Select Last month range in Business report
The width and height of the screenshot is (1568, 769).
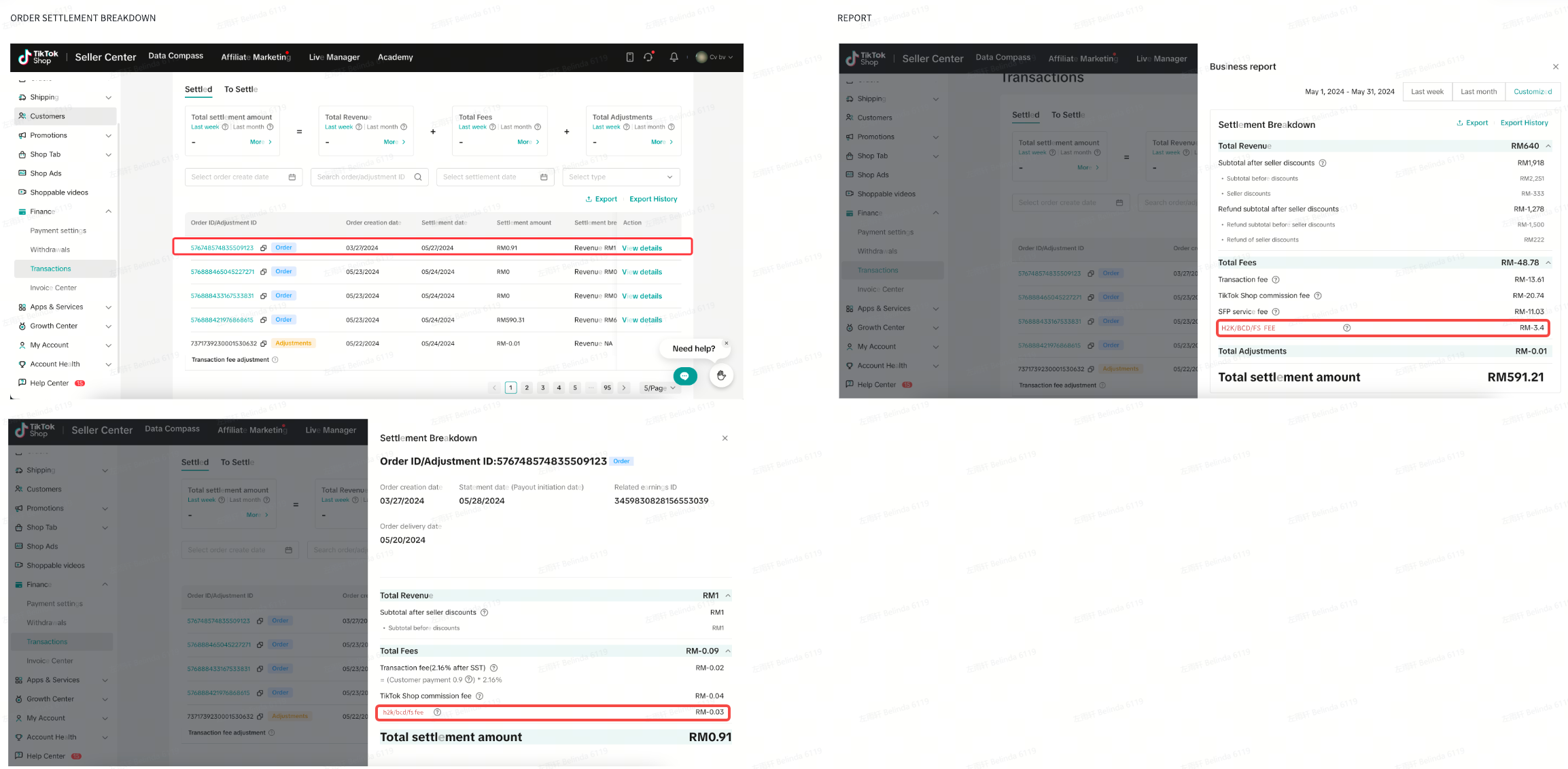coord(1478,92)
